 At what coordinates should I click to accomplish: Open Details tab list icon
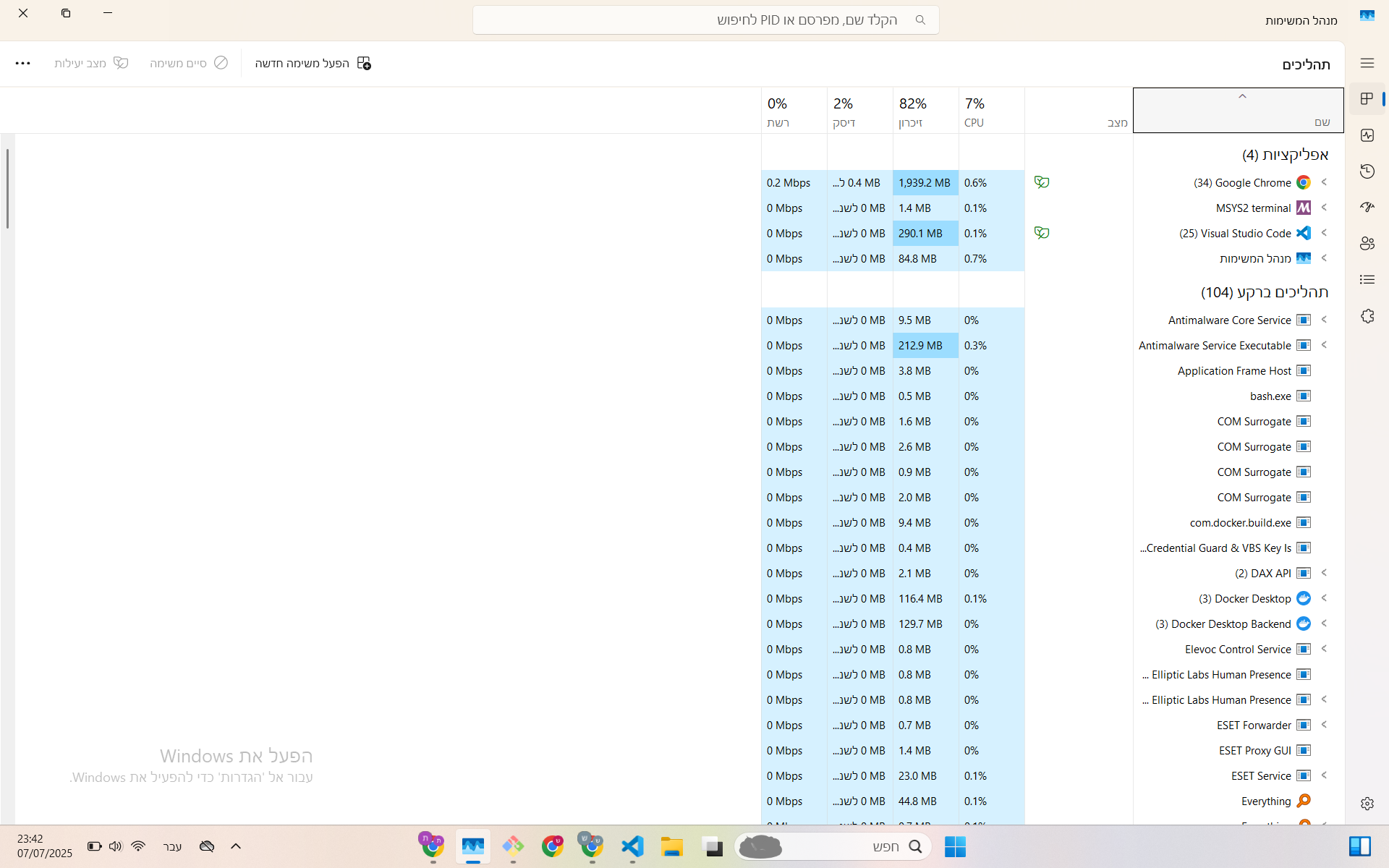pyautogui.click(x=1367, y=280)
